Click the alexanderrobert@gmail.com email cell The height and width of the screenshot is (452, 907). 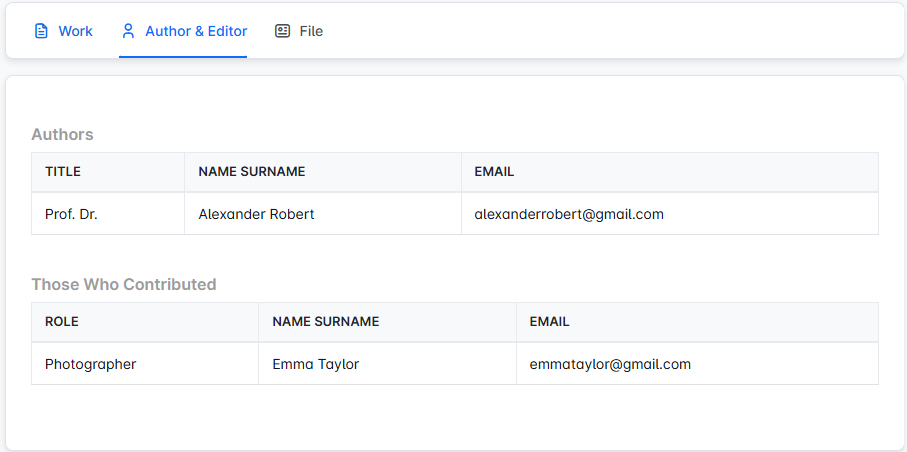(x=569, y=214)
